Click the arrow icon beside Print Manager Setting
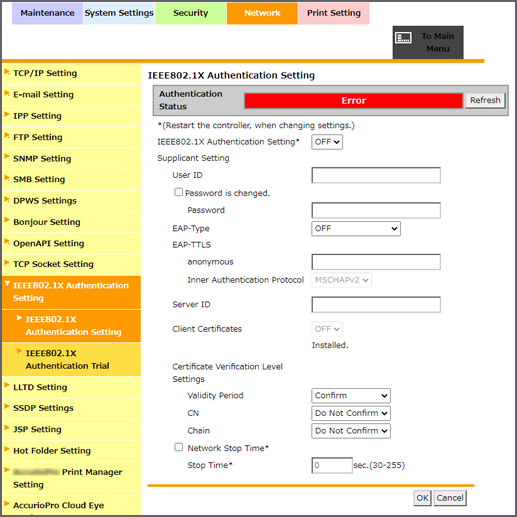Viewport: 517px width, 517px height. click(x=7, y=470)
